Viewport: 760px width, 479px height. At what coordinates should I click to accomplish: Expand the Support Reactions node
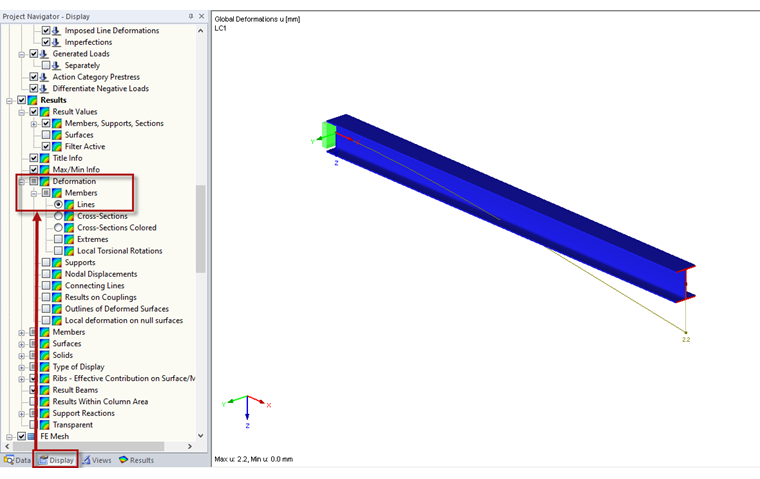coord(22,414)
